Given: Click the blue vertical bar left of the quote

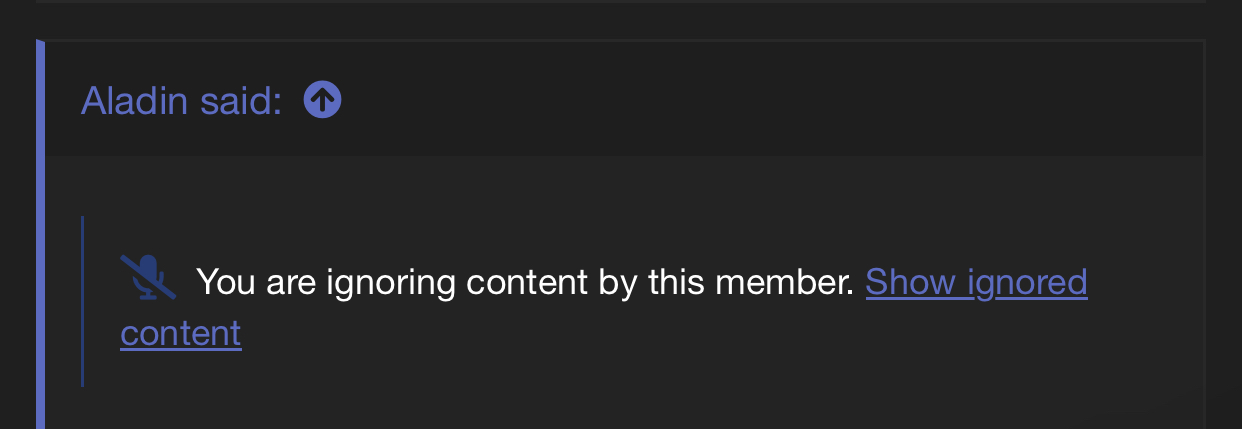Looking at the screenshot, I should [40, 235].
